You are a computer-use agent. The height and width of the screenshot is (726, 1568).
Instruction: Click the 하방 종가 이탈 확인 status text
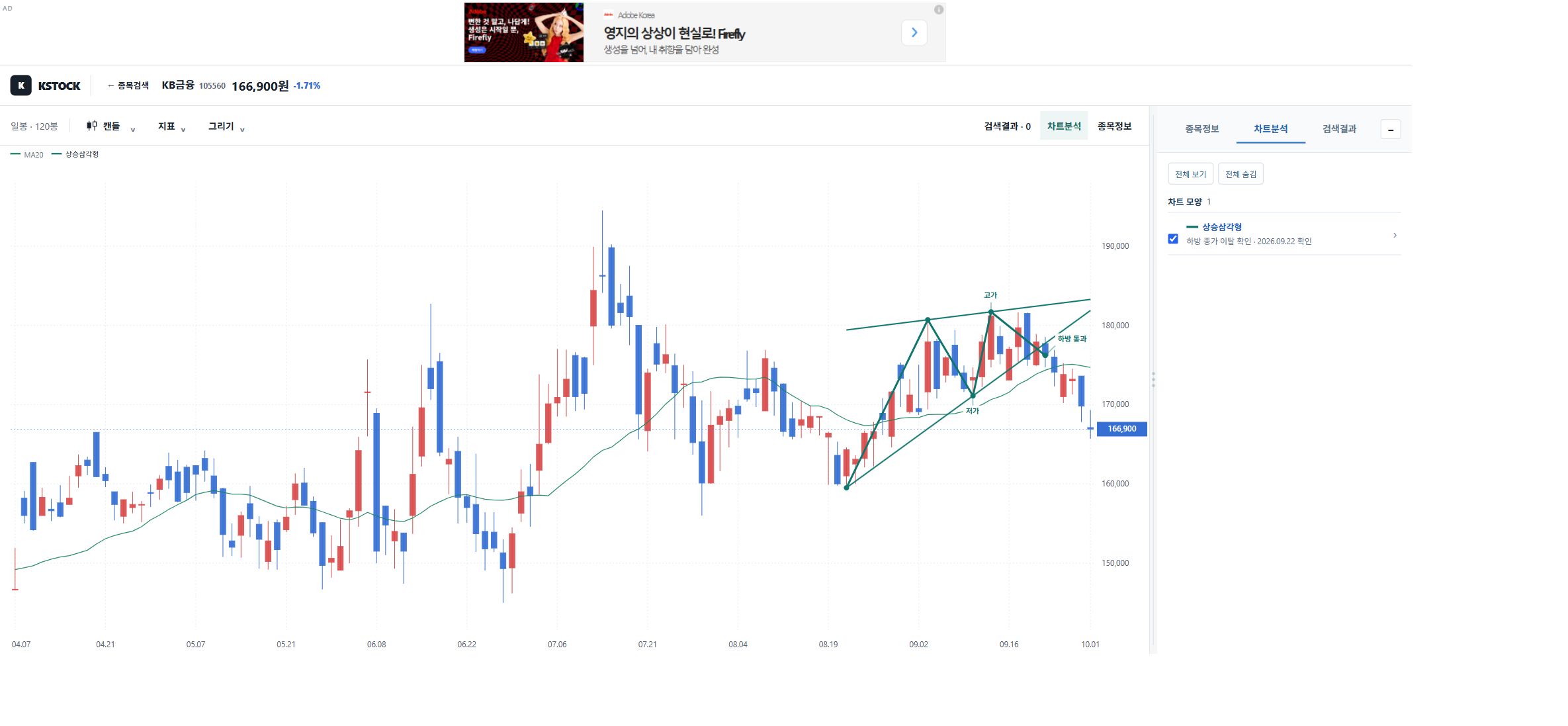[1248, 242]
